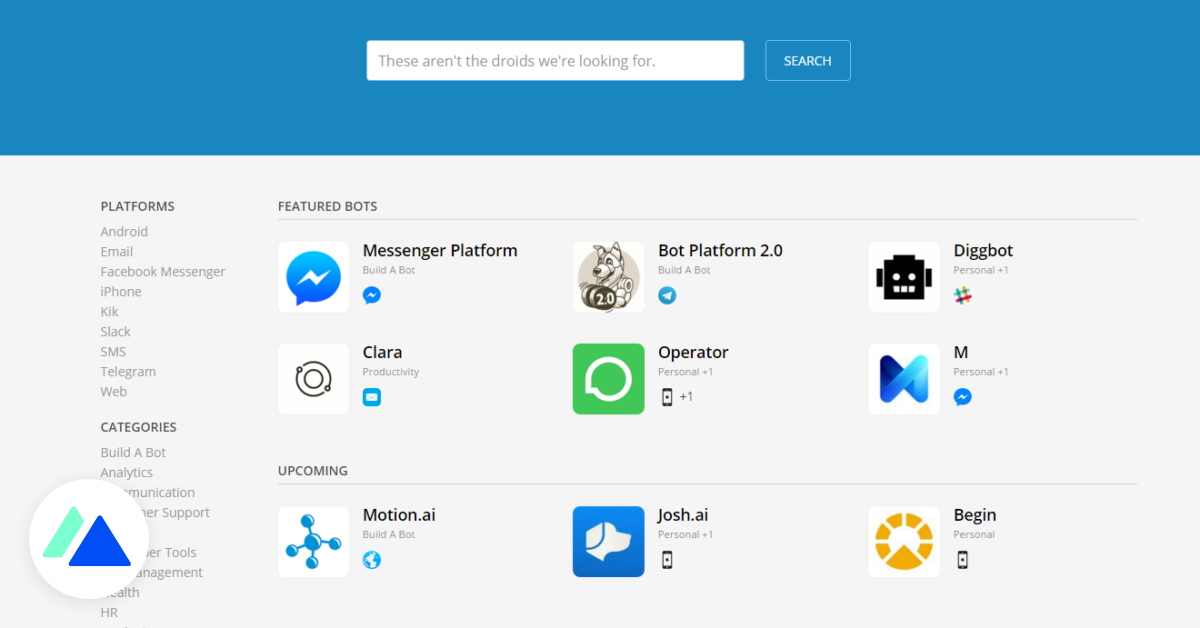Screen dimensions: 1200x628
Task: Click the green Operator chat icon
Action: [x=608, y=378]
